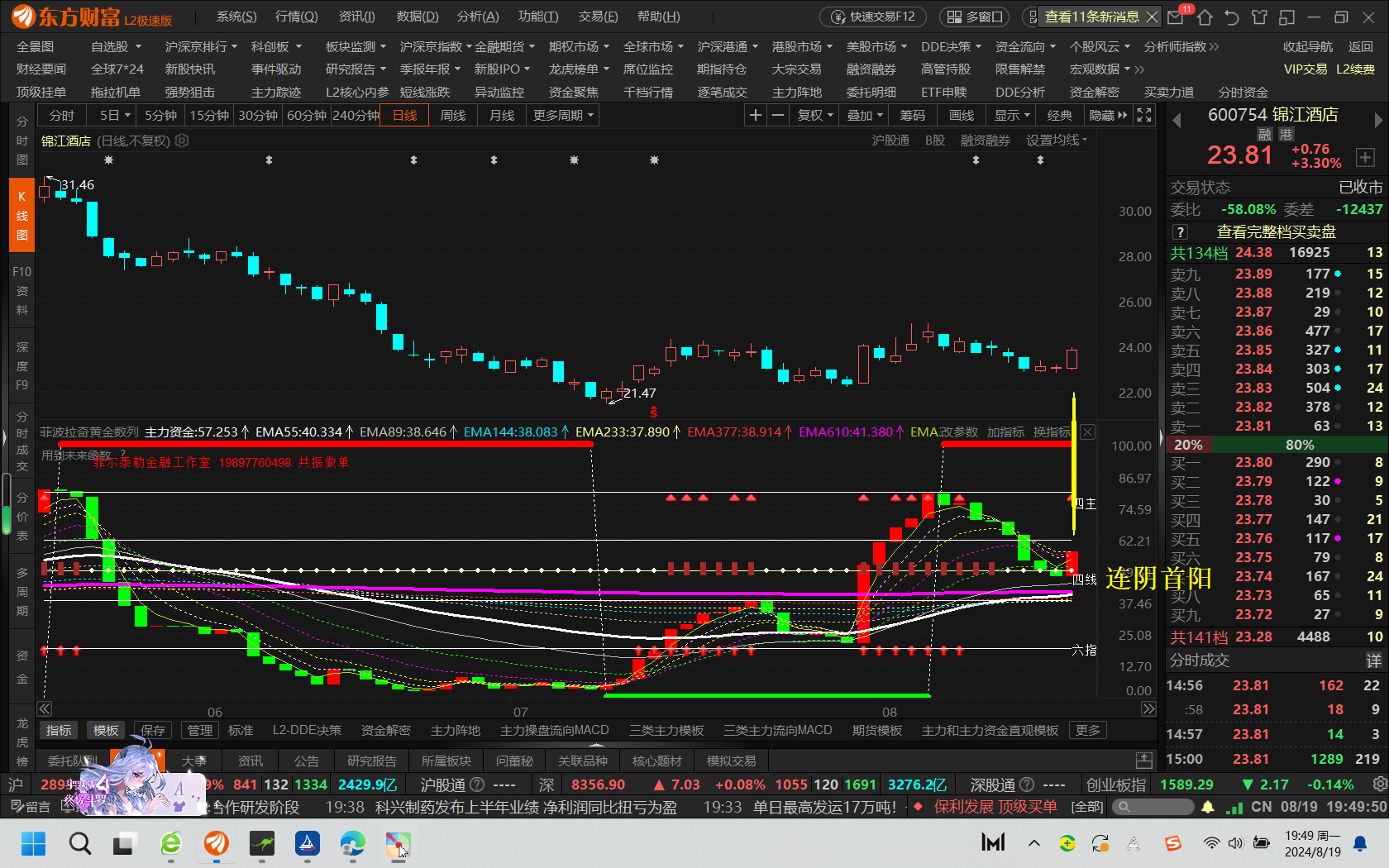Show hidden system tray icons
The width and height of the screenshot is (1389, 868).
1033,843
